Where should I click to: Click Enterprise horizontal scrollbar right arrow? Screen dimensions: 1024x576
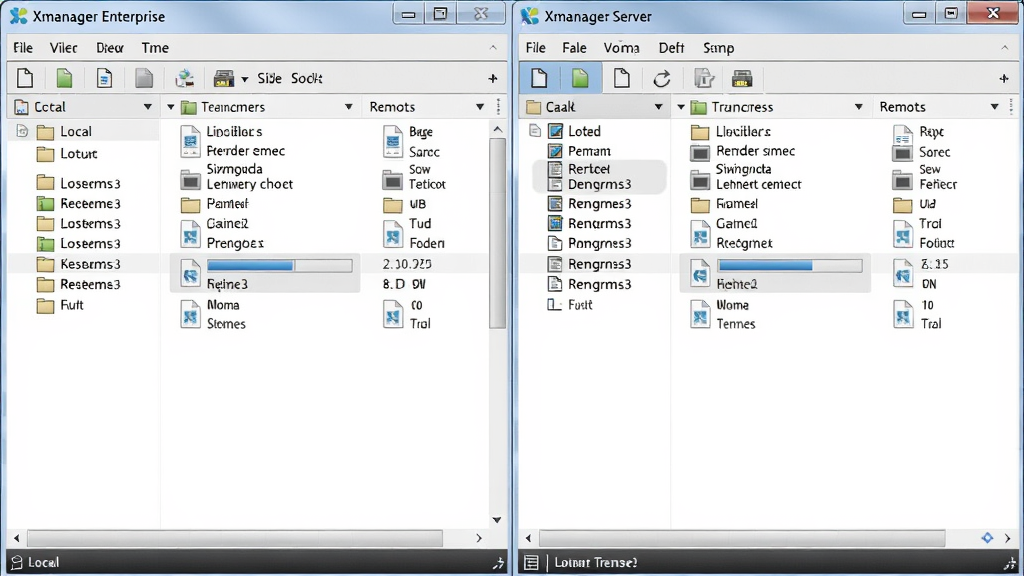tap(479, 538)
